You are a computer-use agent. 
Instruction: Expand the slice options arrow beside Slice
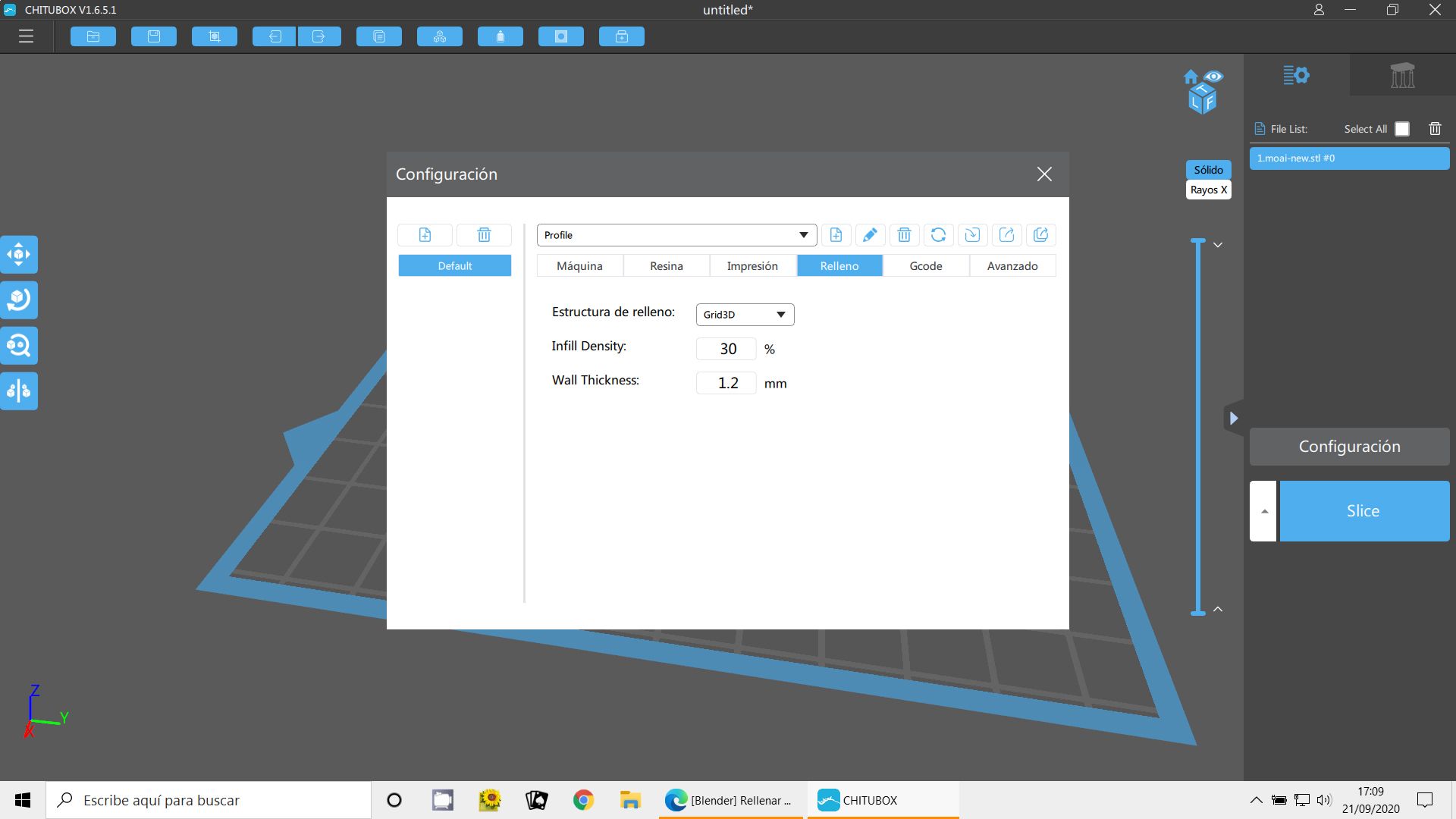click(x=1263, y=511)
